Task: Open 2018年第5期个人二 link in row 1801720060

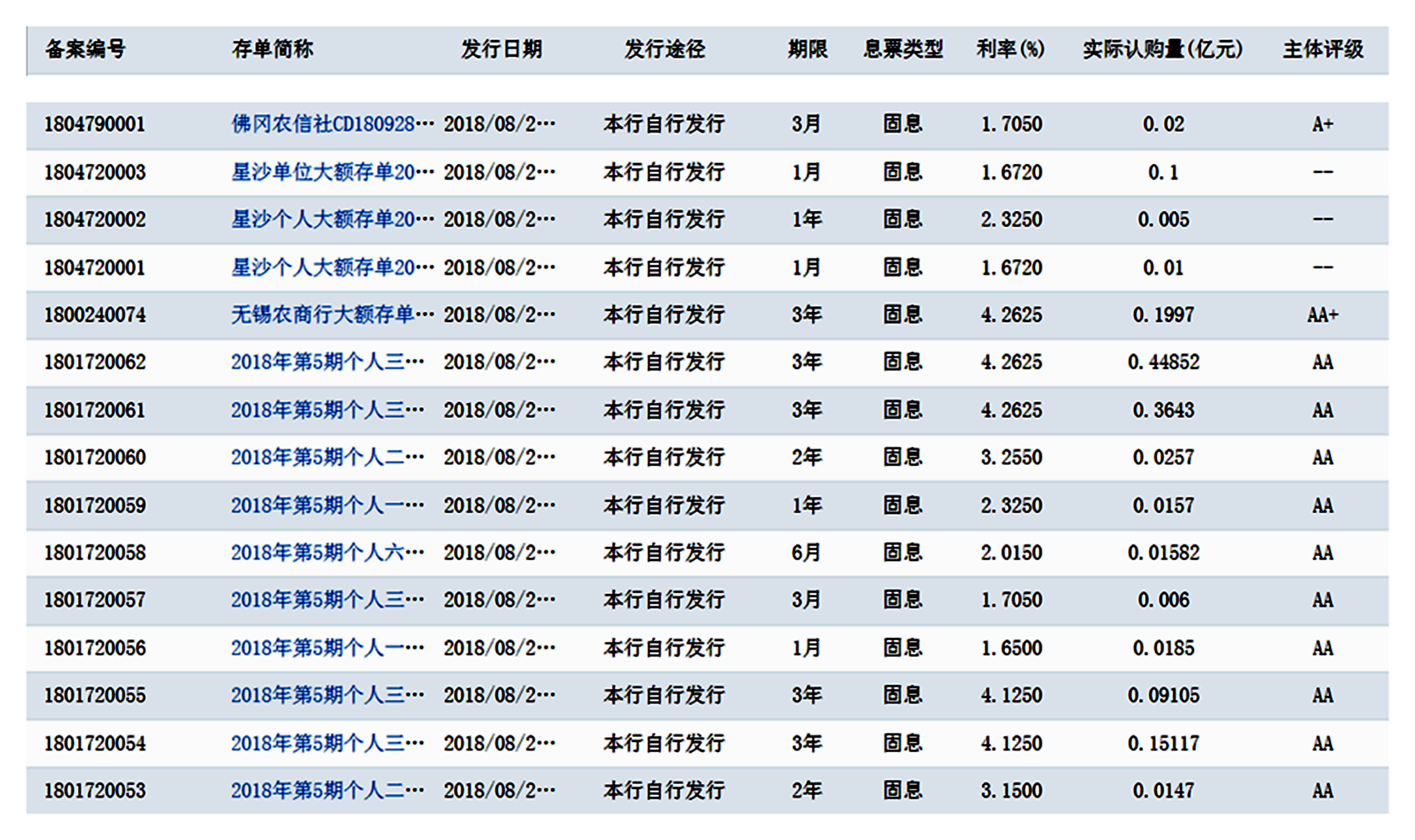Action: (x=327, y=457)
